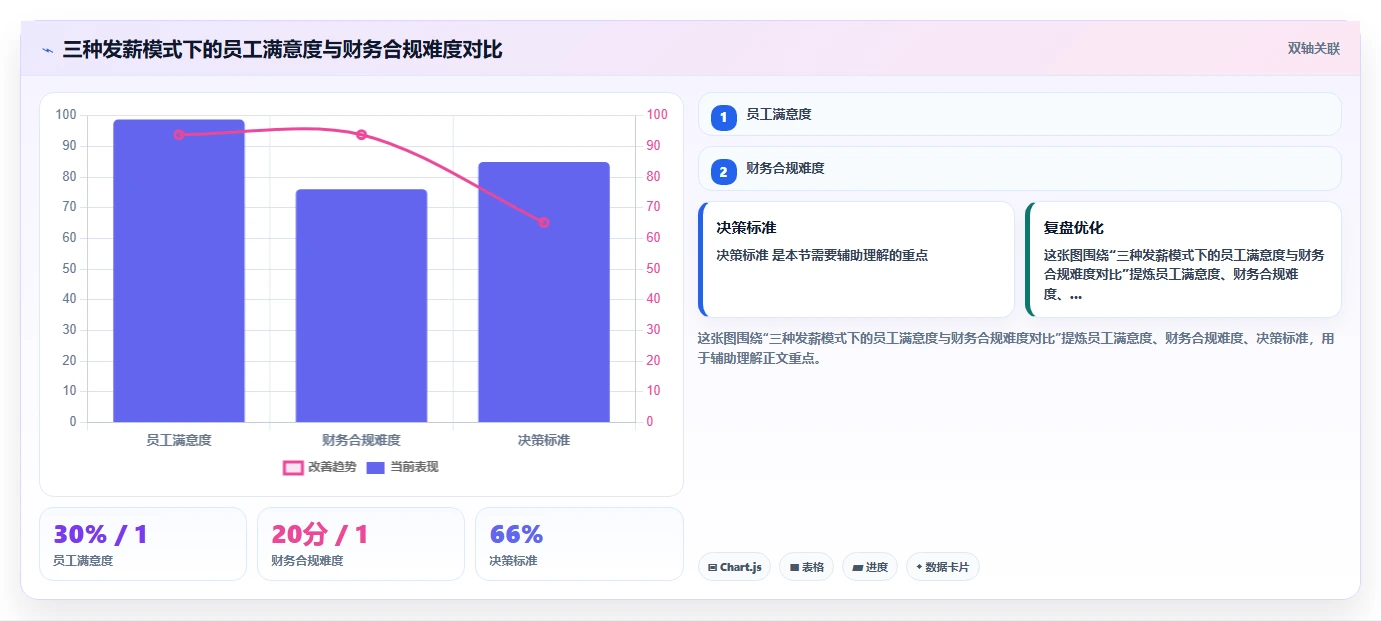
Task: Toggle the 当前表现 legend item
Action: (x=402, y=467)
